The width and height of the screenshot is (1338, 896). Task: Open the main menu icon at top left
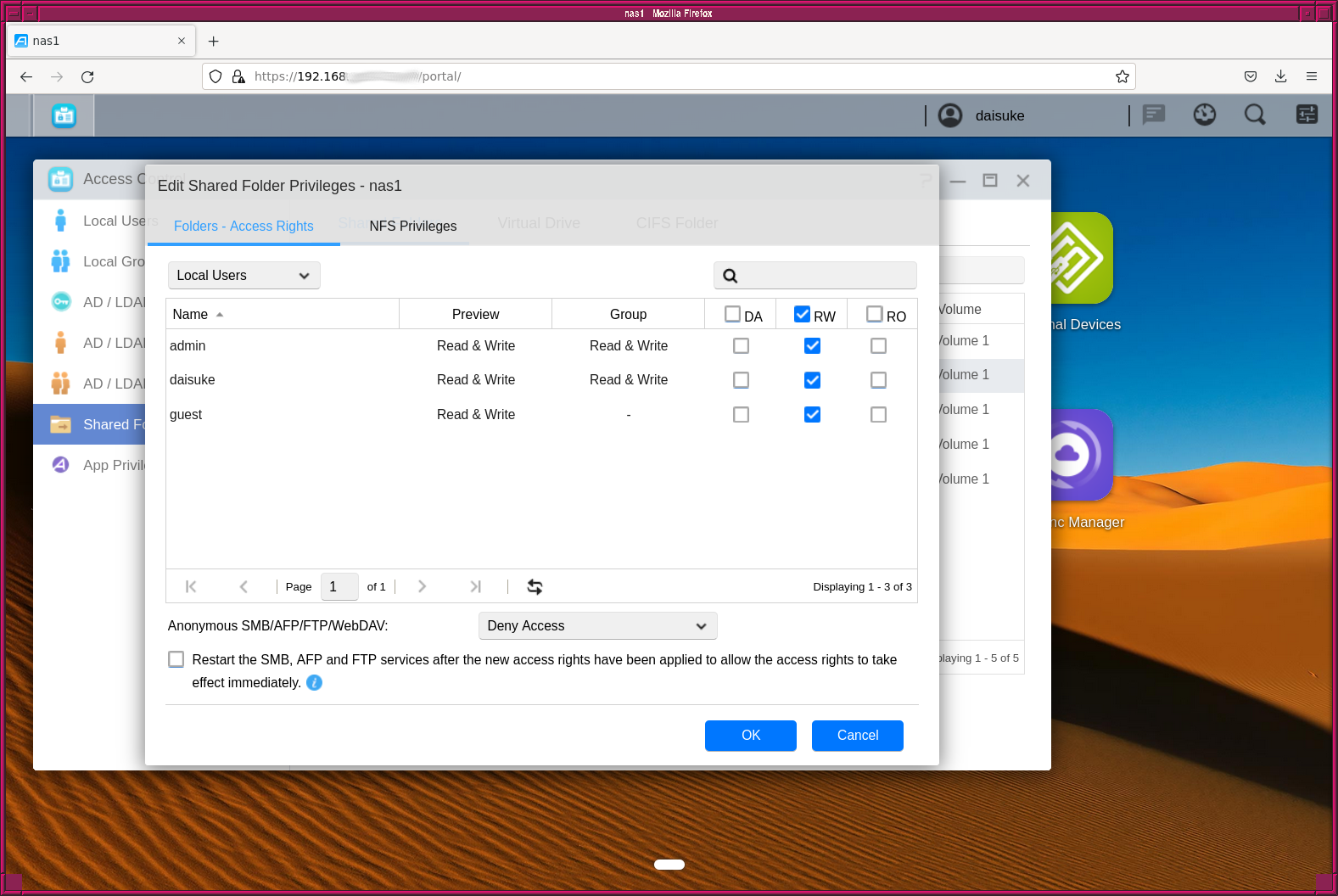click(x=64, y=115)
